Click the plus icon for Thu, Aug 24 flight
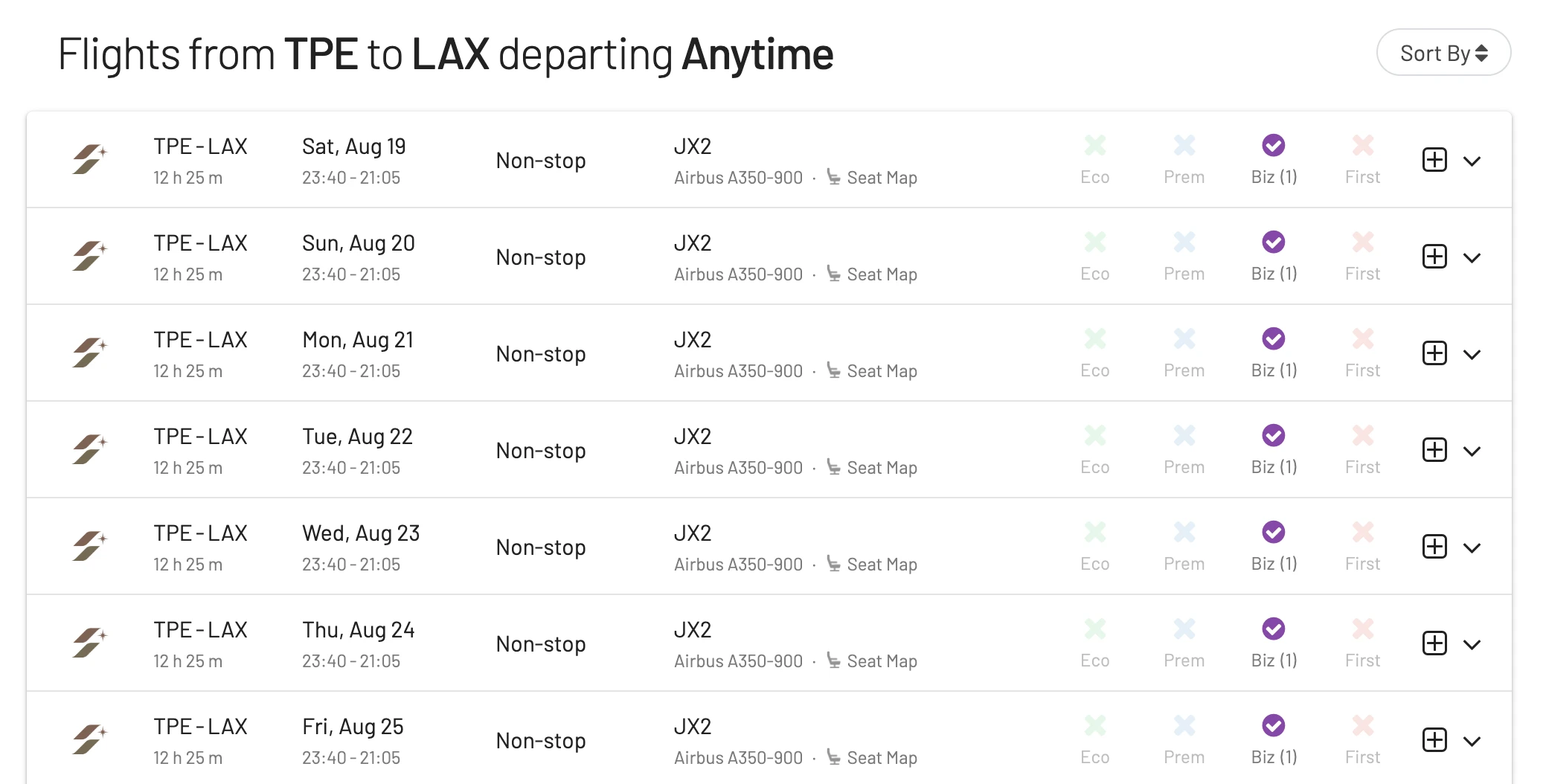This screenshot has height=784, width=1546. click(1434, 643)
